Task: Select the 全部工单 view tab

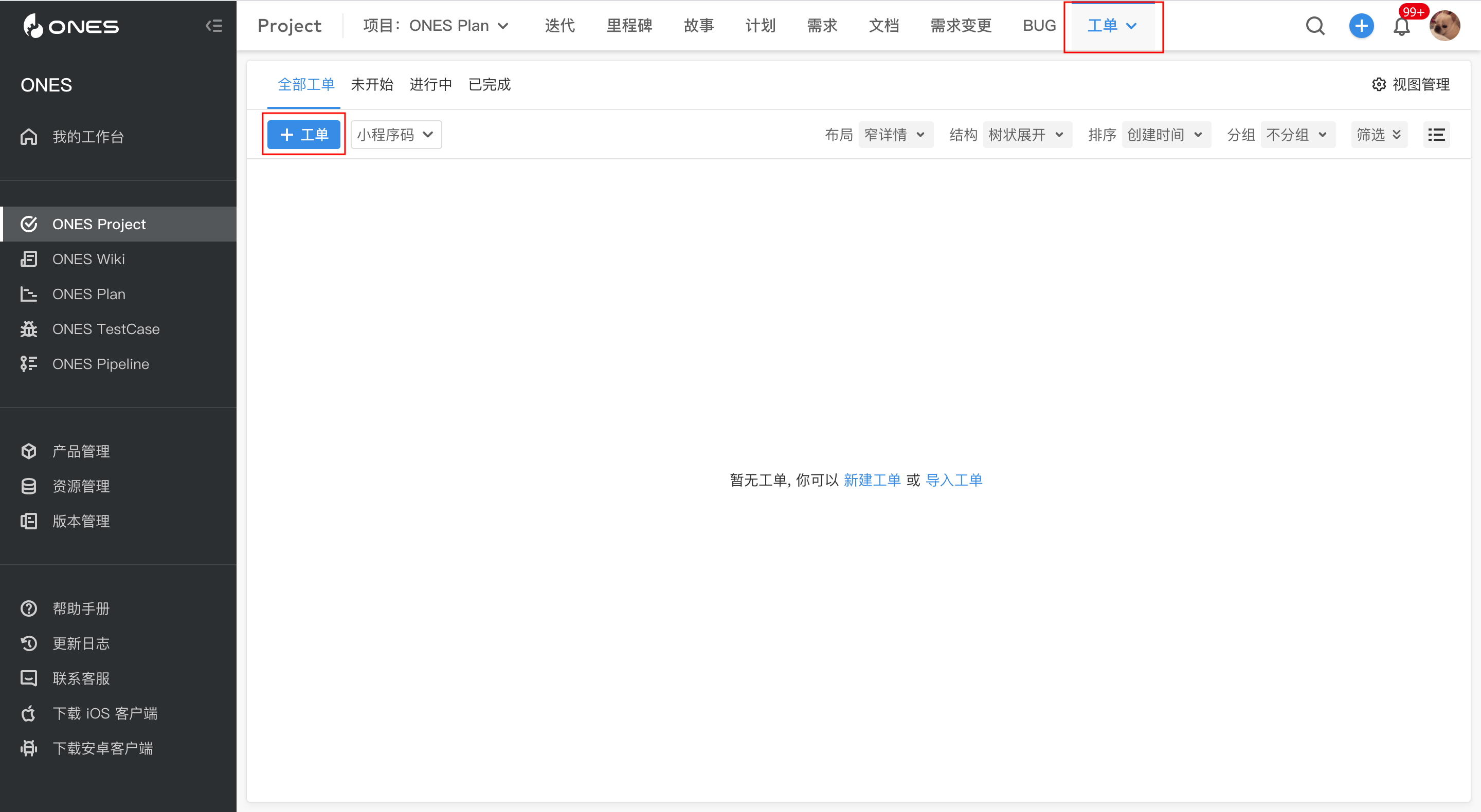Action: [306, 84]
